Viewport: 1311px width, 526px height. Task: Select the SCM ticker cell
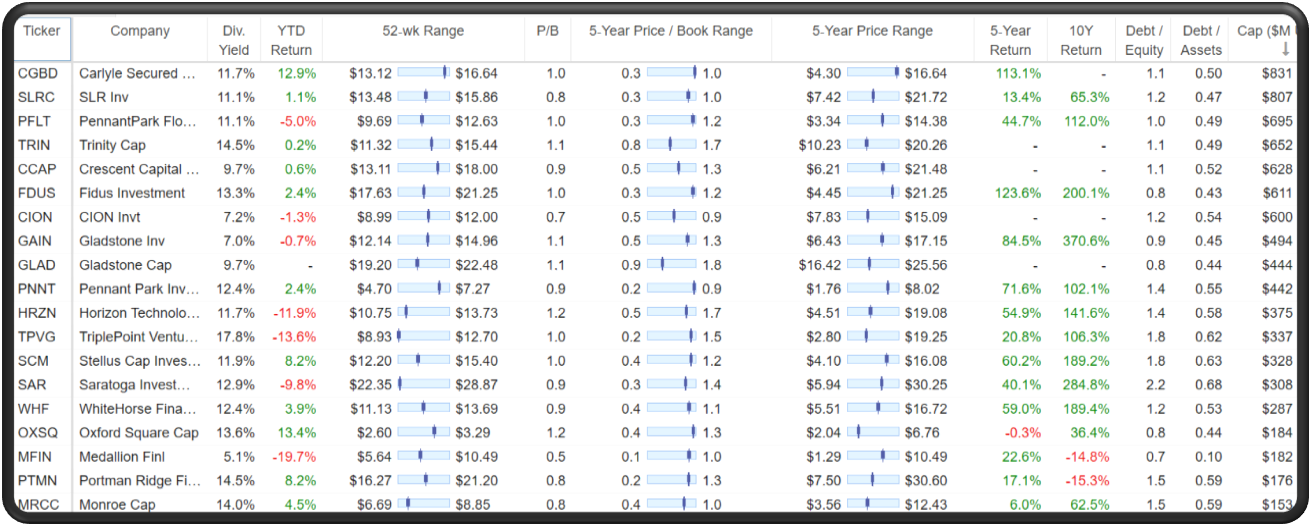click(33, 361)
